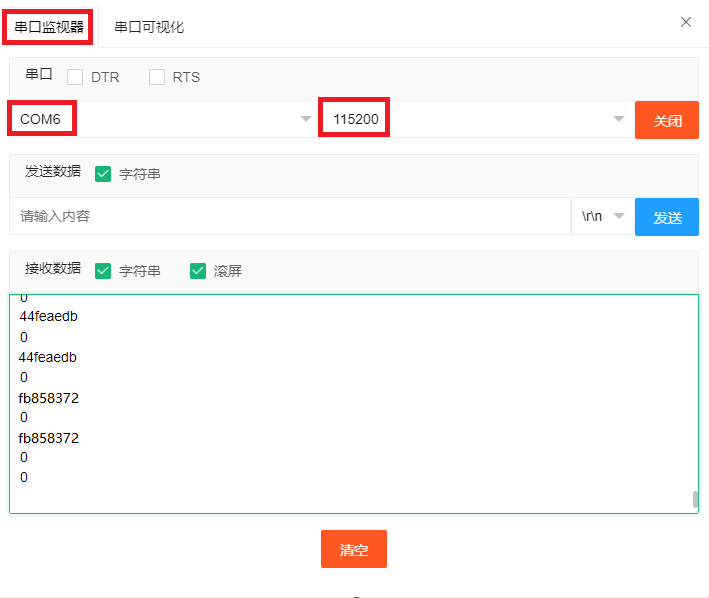709x598 pixels.
Task: Enable the DTR checkbox
Action: click(x=75, y=77)
